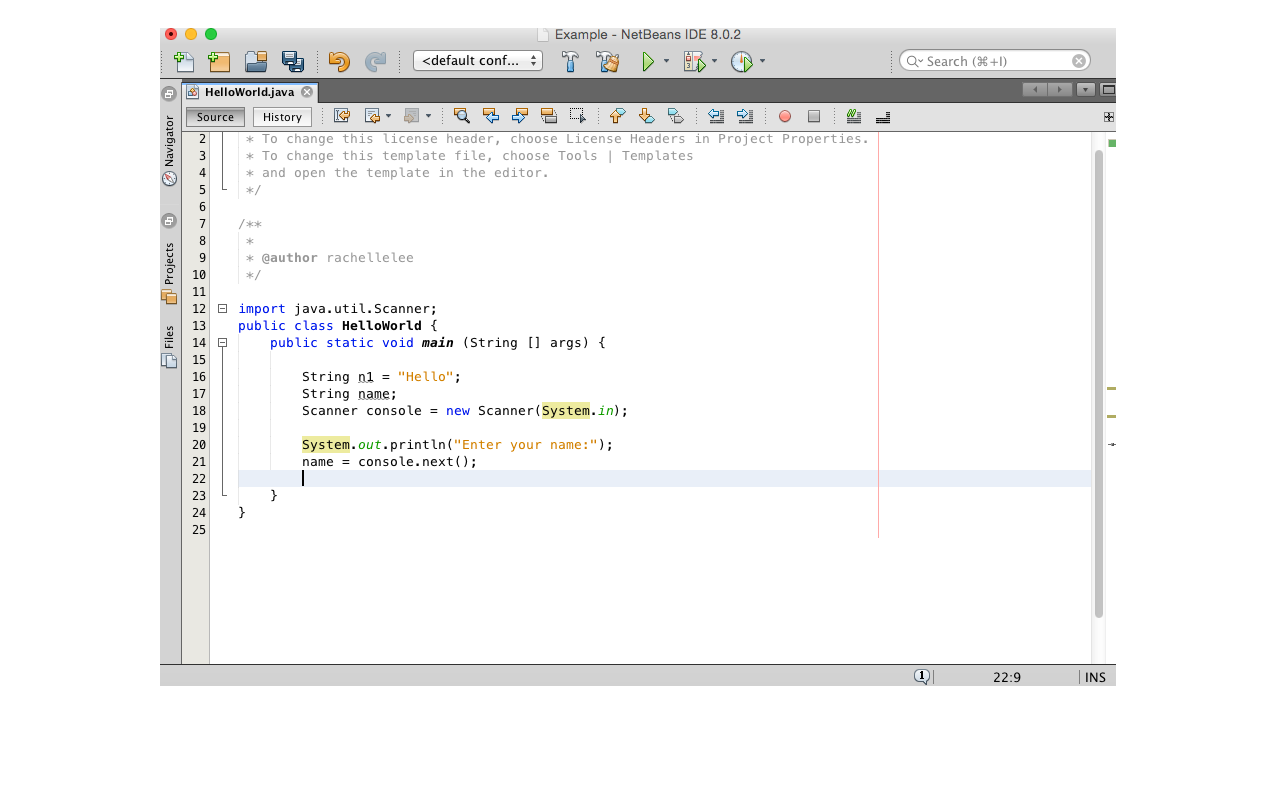Image resolution: width=1280 pixels, height=800 pixels.
Task: Undo the last edit
Action: pos(339,61)
